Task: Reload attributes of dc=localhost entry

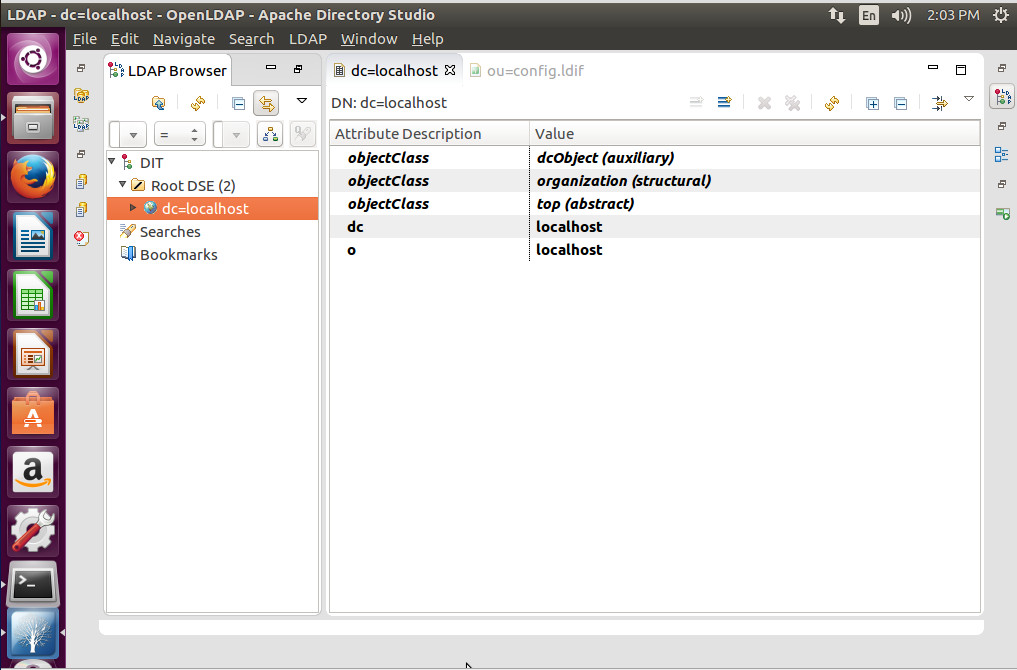Action: coord(831,102)
